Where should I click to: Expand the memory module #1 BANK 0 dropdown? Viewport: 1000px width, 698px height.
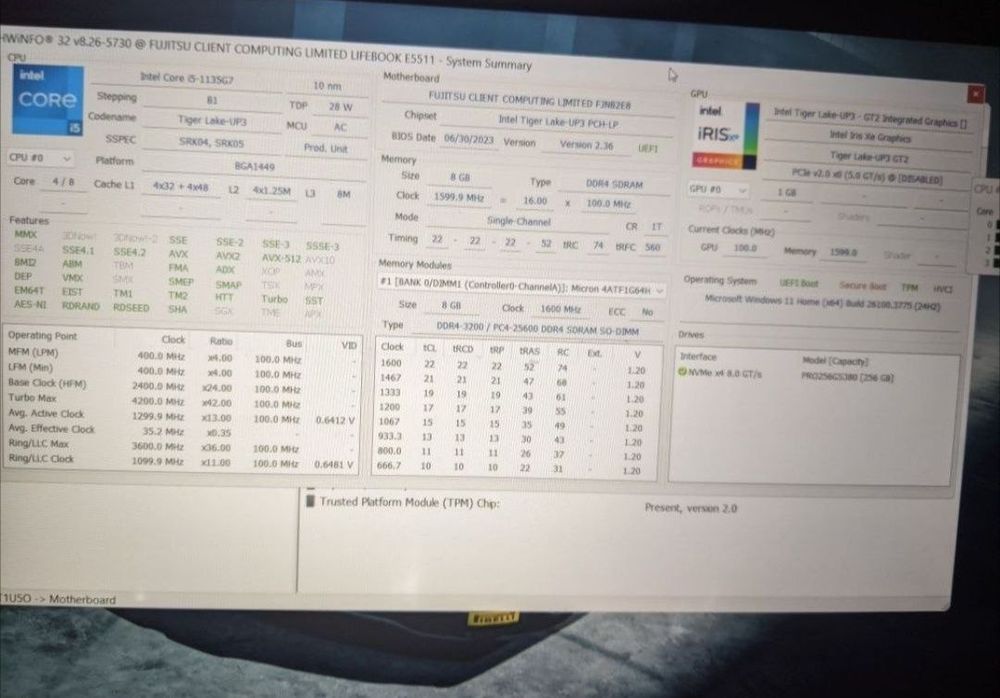click(x=521, y=287)
